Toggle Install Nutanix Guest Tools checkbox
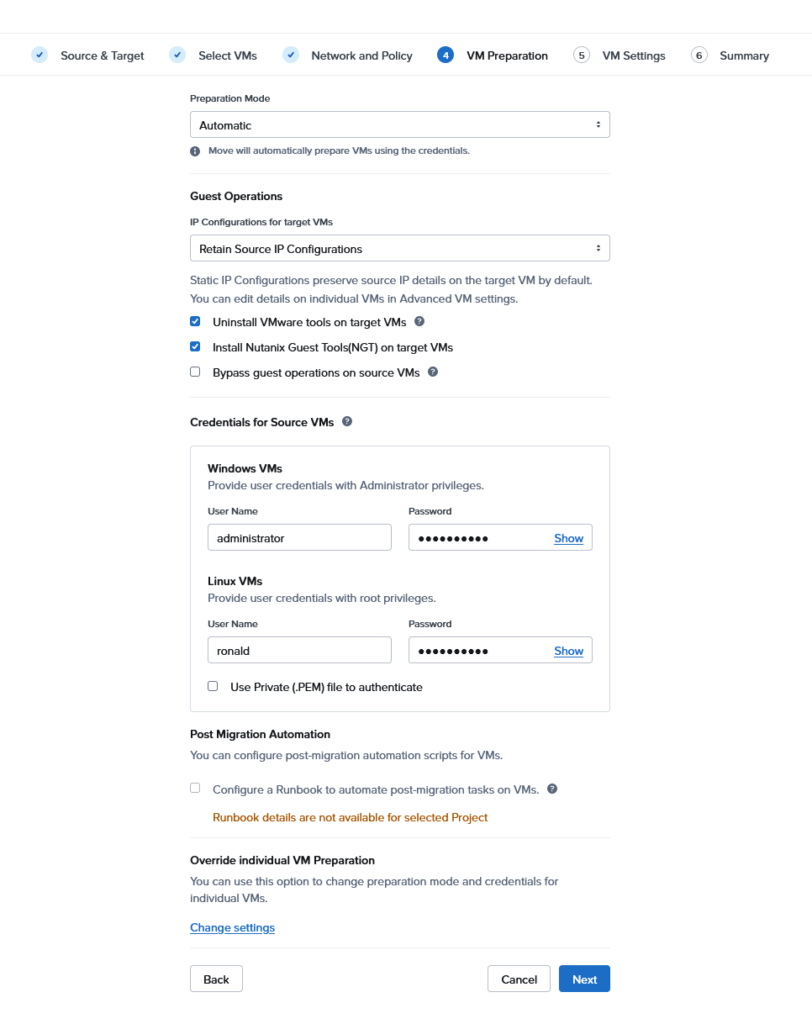 (195, 347)
